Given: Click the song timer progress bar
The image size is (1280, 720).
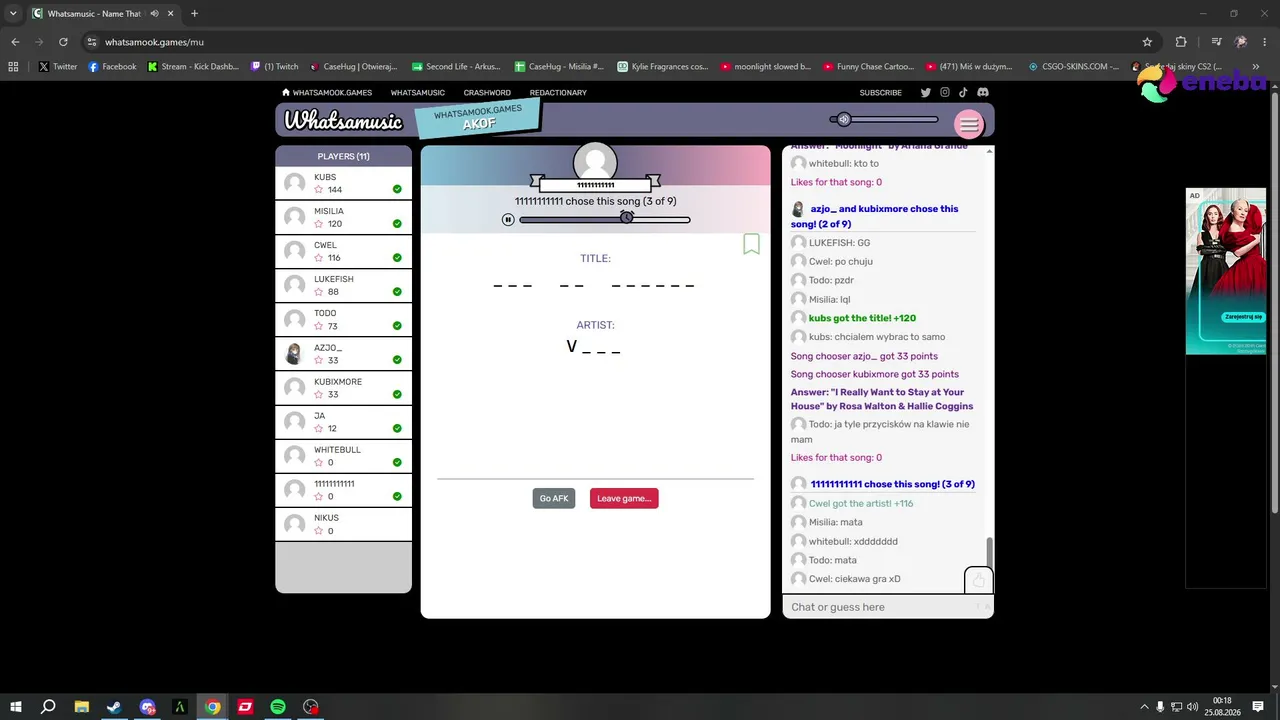Looking at the screenshot, I should tap(605, 220).
